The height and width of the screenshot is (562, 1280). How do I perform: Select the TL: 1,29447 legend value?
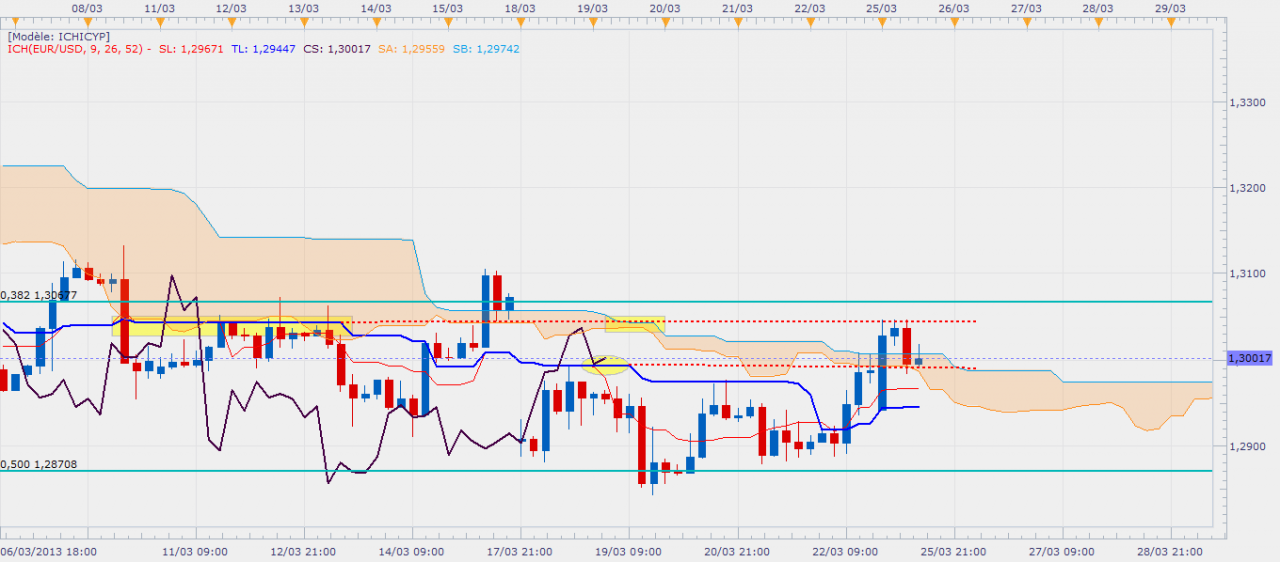(262, 48)
